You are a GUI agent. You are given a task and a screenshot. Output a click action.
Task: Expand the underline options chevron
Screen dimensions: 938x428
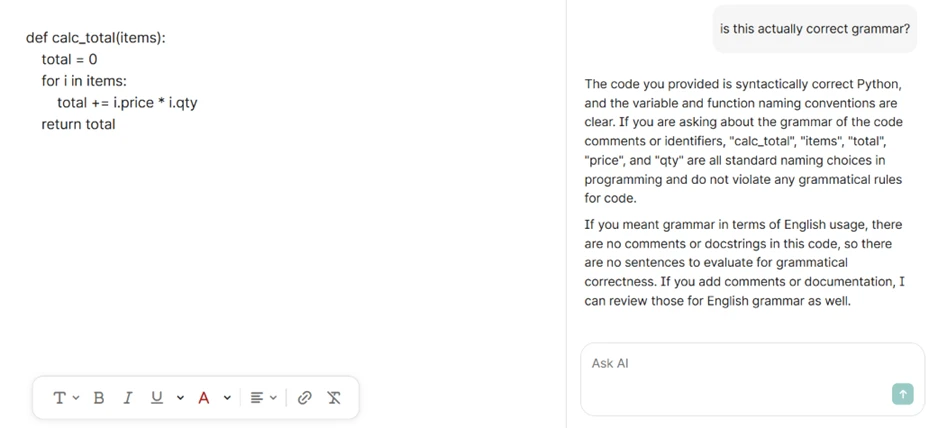click(180, 397)
